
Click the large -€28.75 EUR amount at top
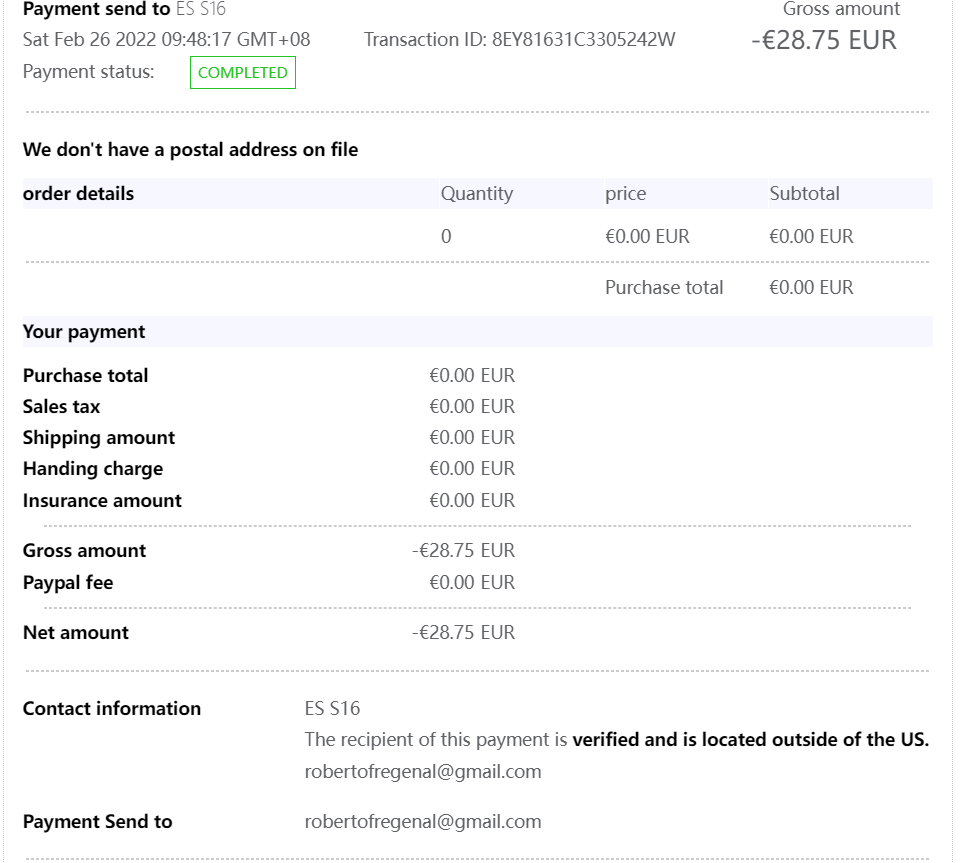[823, 40]
